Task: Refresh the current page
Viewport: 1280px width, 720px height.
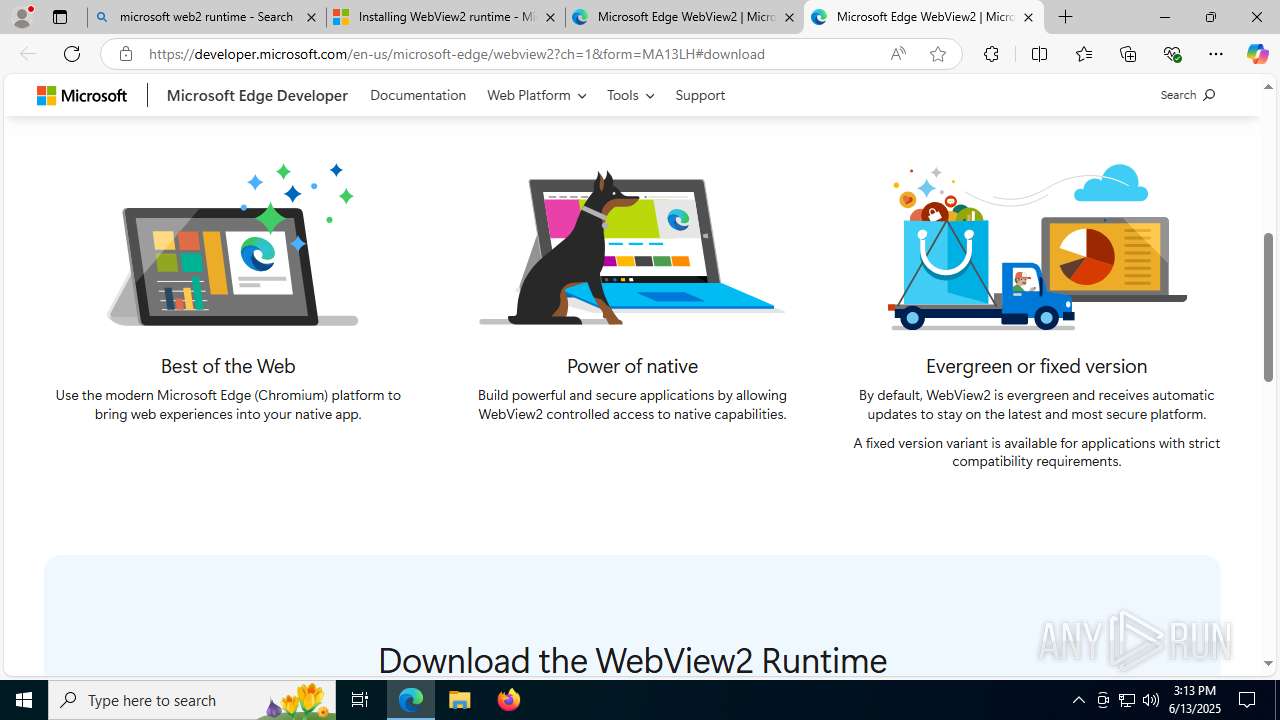Action: pos(72,54)
